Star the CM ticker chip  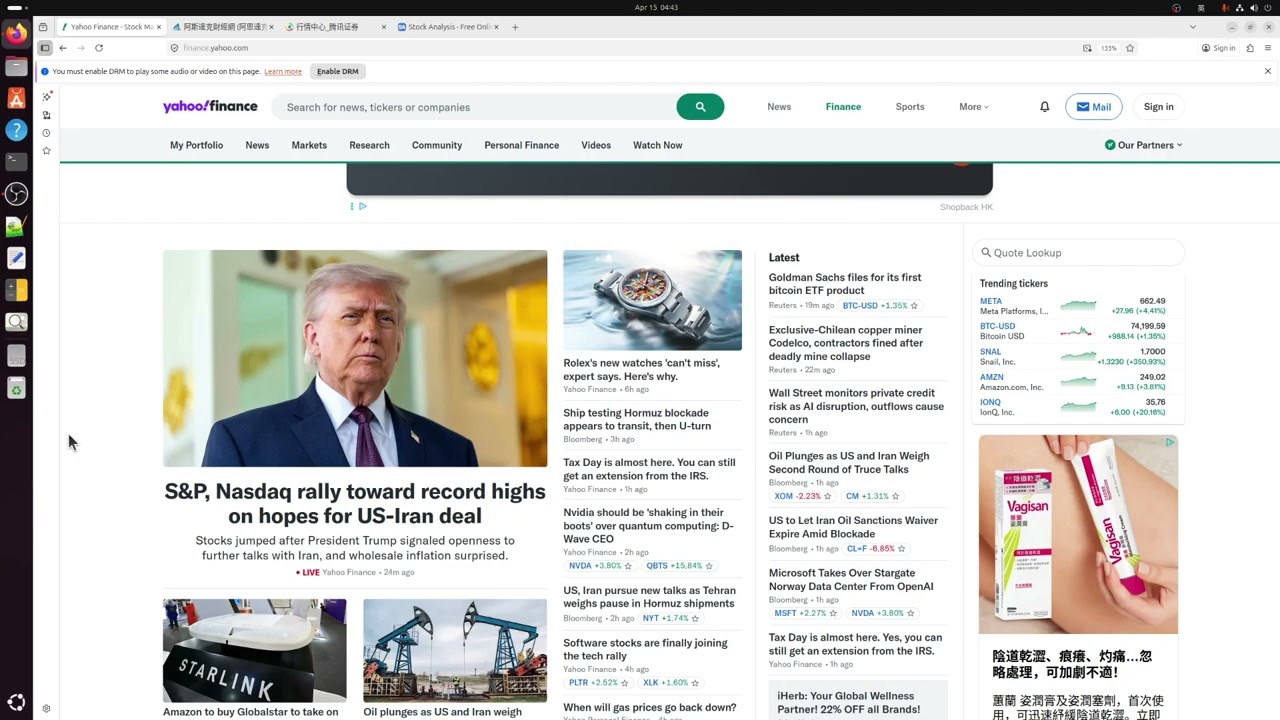pos(895,496)
